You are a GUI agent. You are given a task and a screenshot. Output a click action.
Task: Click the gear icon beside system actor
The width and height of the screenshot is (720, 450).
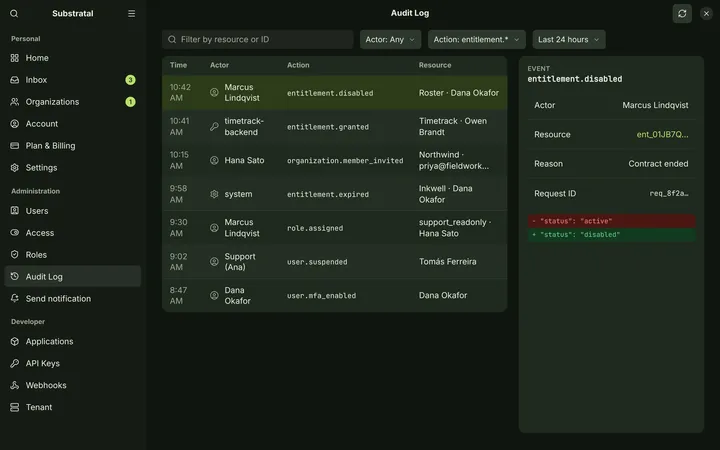coord(214,194)
